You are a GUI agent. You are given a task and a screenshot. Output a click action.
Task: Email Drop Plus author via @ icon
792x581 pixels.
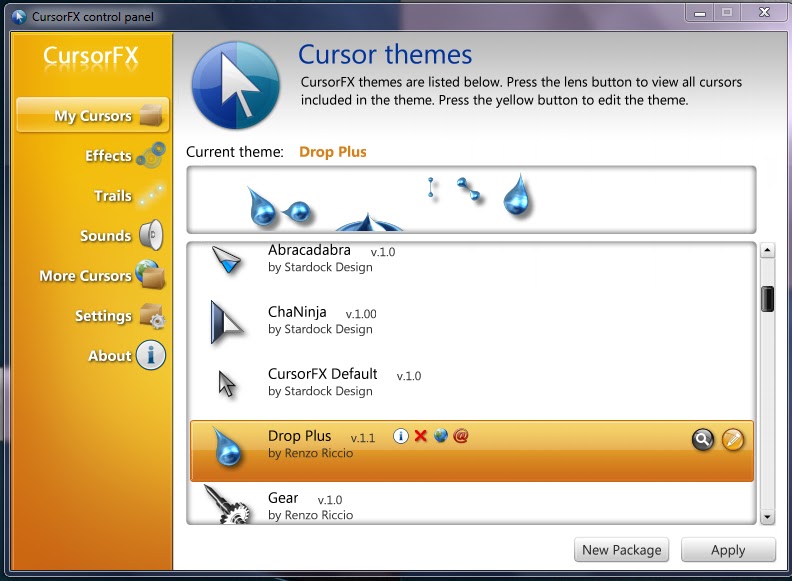coord(461,435)
